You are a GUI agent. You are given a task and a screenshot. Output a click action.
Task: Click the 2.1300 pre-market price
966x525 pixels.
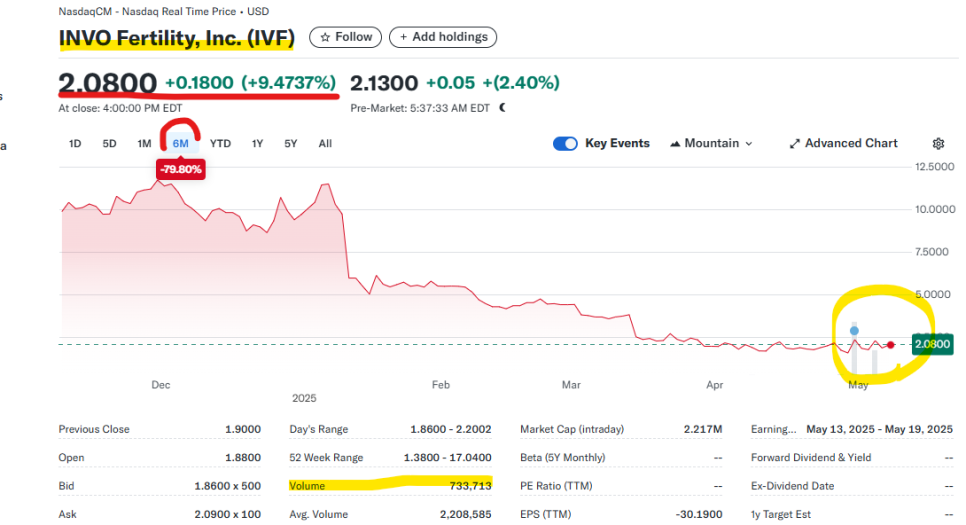coord(384,83)
